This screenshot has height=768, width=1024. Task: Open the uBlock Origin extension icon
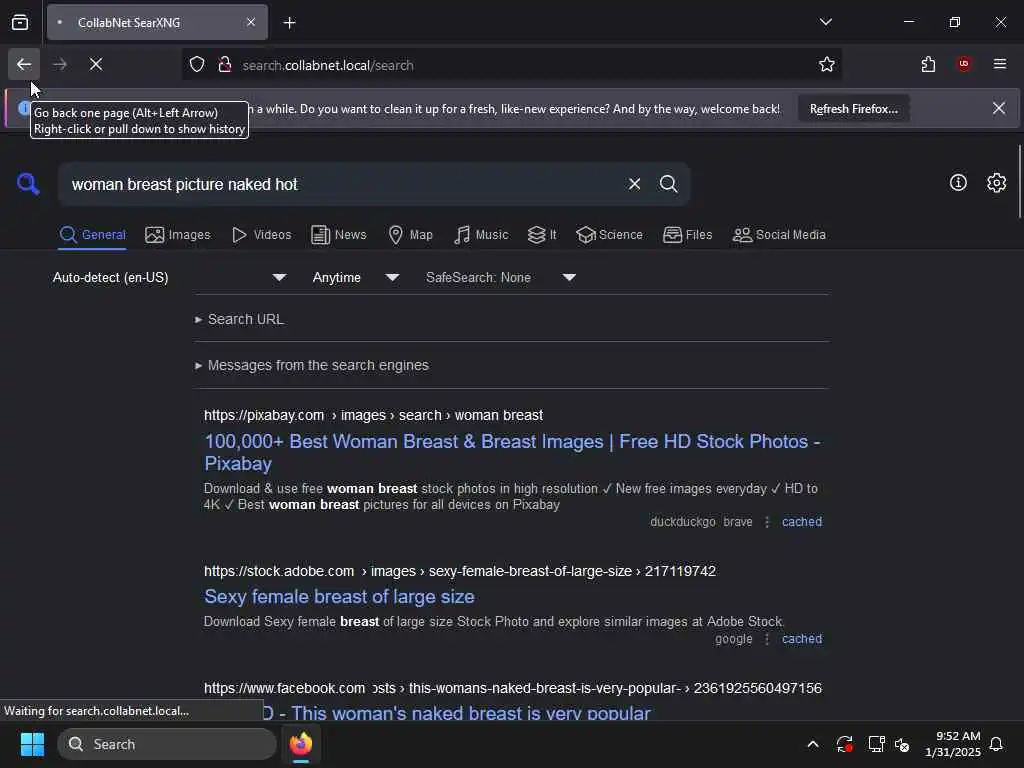964,64
